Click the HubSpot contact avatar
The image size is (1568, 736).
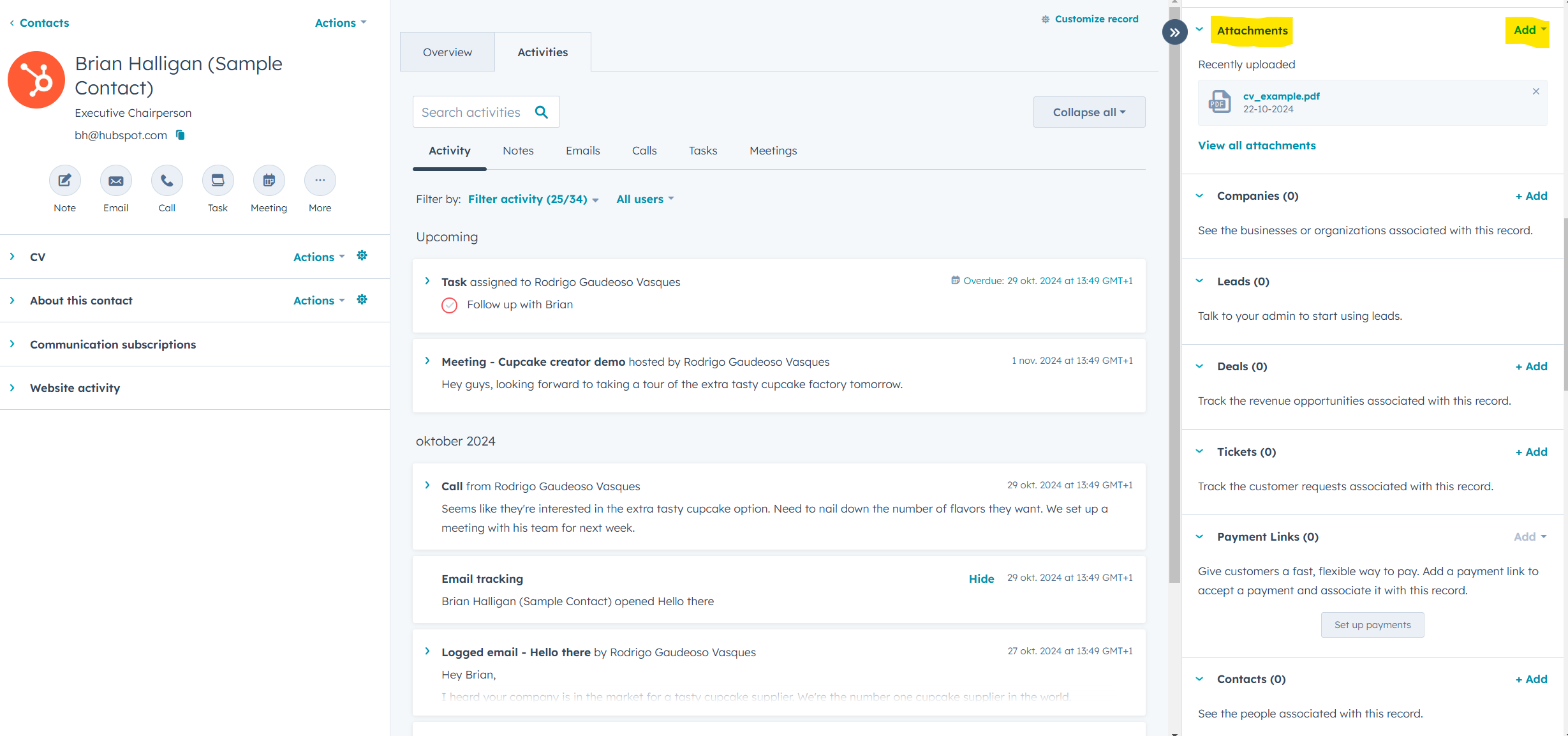[x=36, y=80]
